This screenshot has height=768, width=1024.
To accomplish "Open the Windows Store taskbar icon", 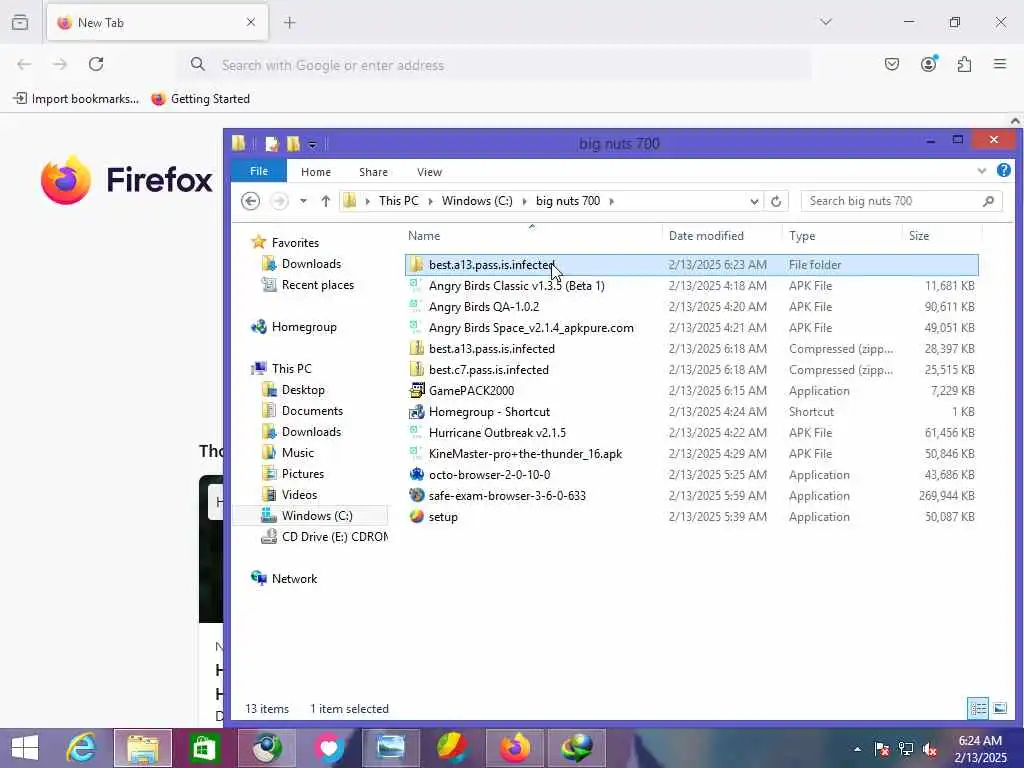I will [x=204, y=748].
